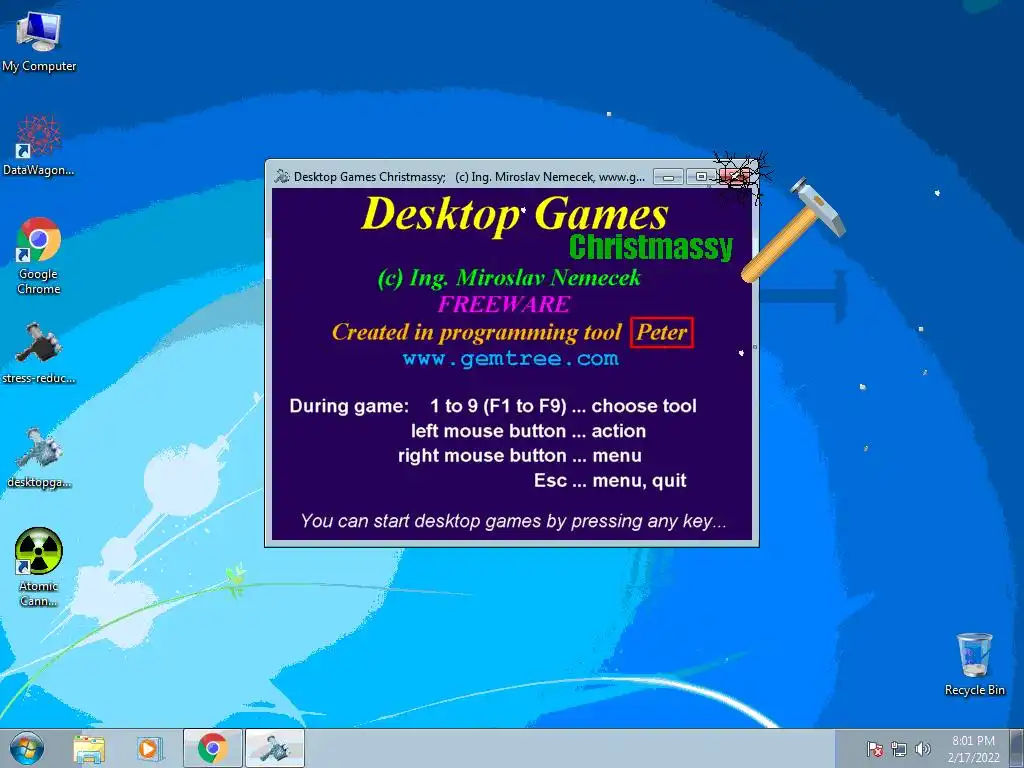Select the Recycle Bin icon
The image size is (1024, 768).
pyautogui.click(x=974, y=664)
